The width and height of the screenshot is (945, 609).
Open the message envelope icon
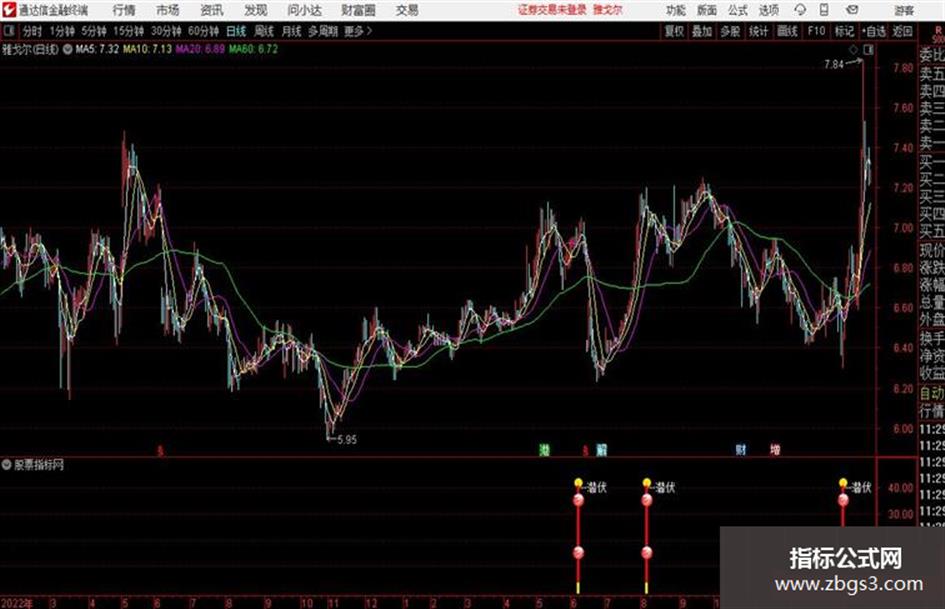coord(852,10)
